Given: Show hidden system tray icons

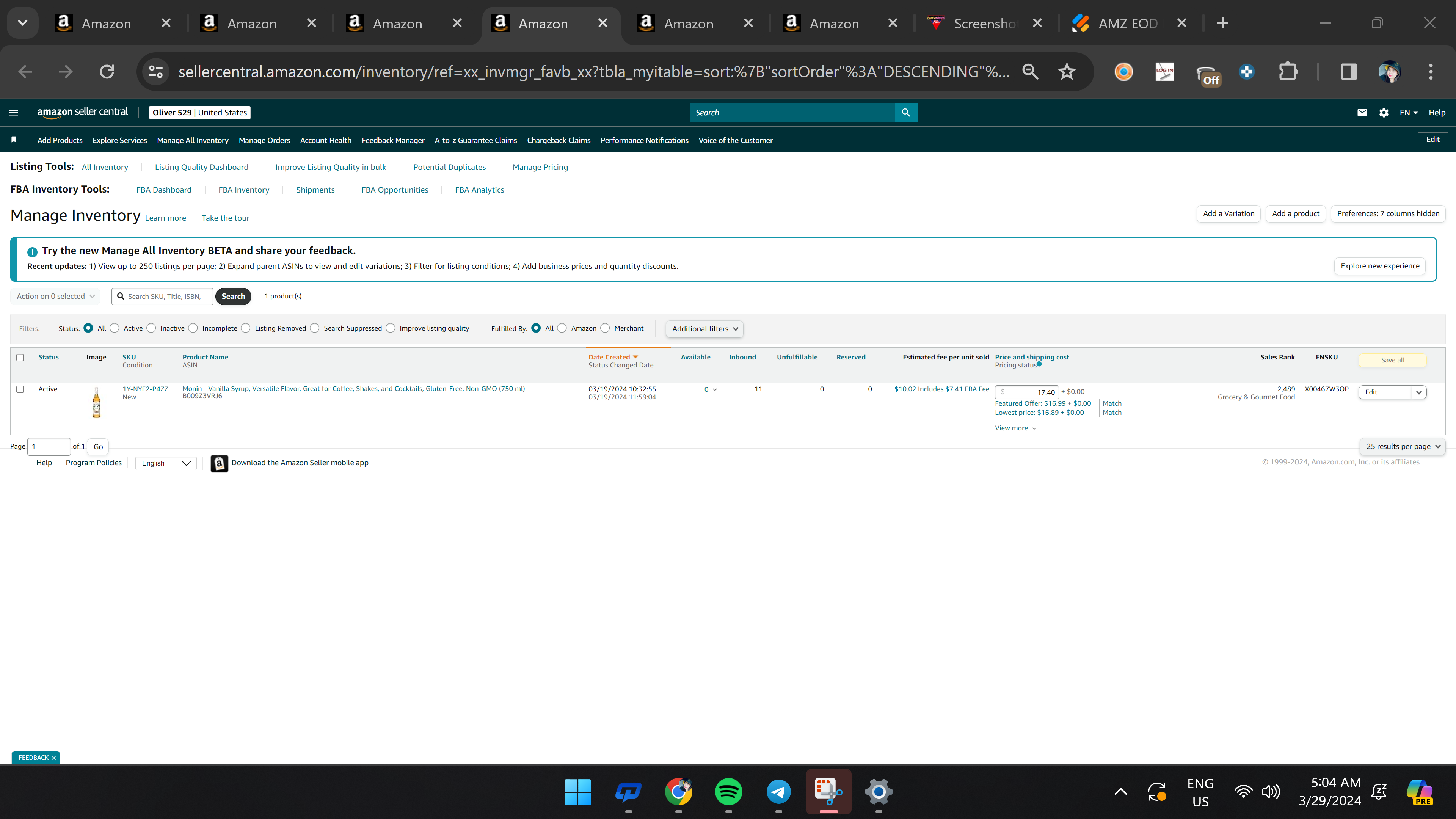Looking at the screenshot, I should pos(1120,792).
